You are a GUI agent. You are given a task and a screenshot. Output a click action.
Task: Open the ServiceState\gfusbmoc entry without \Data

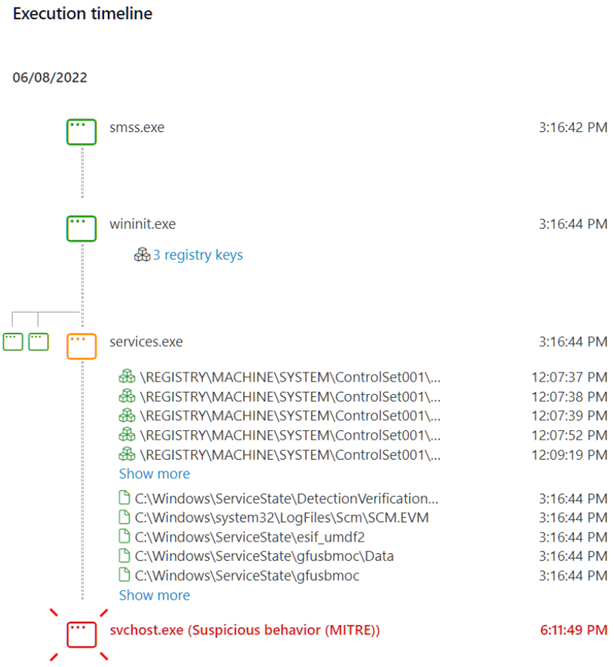[247, 576]
